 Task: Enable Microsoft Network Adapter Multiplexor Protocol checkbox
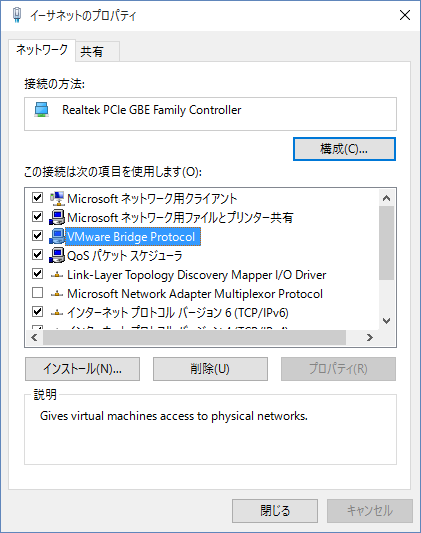[x=37, y=293]
